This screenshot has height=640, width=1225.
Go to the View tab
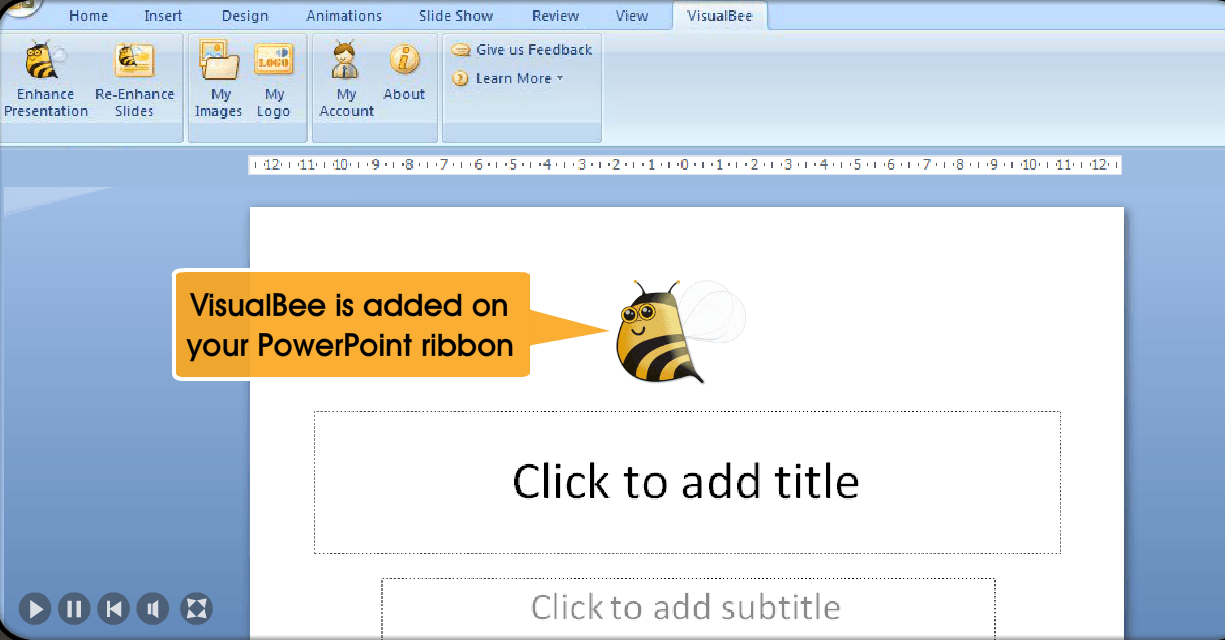(x=631, y=16)
